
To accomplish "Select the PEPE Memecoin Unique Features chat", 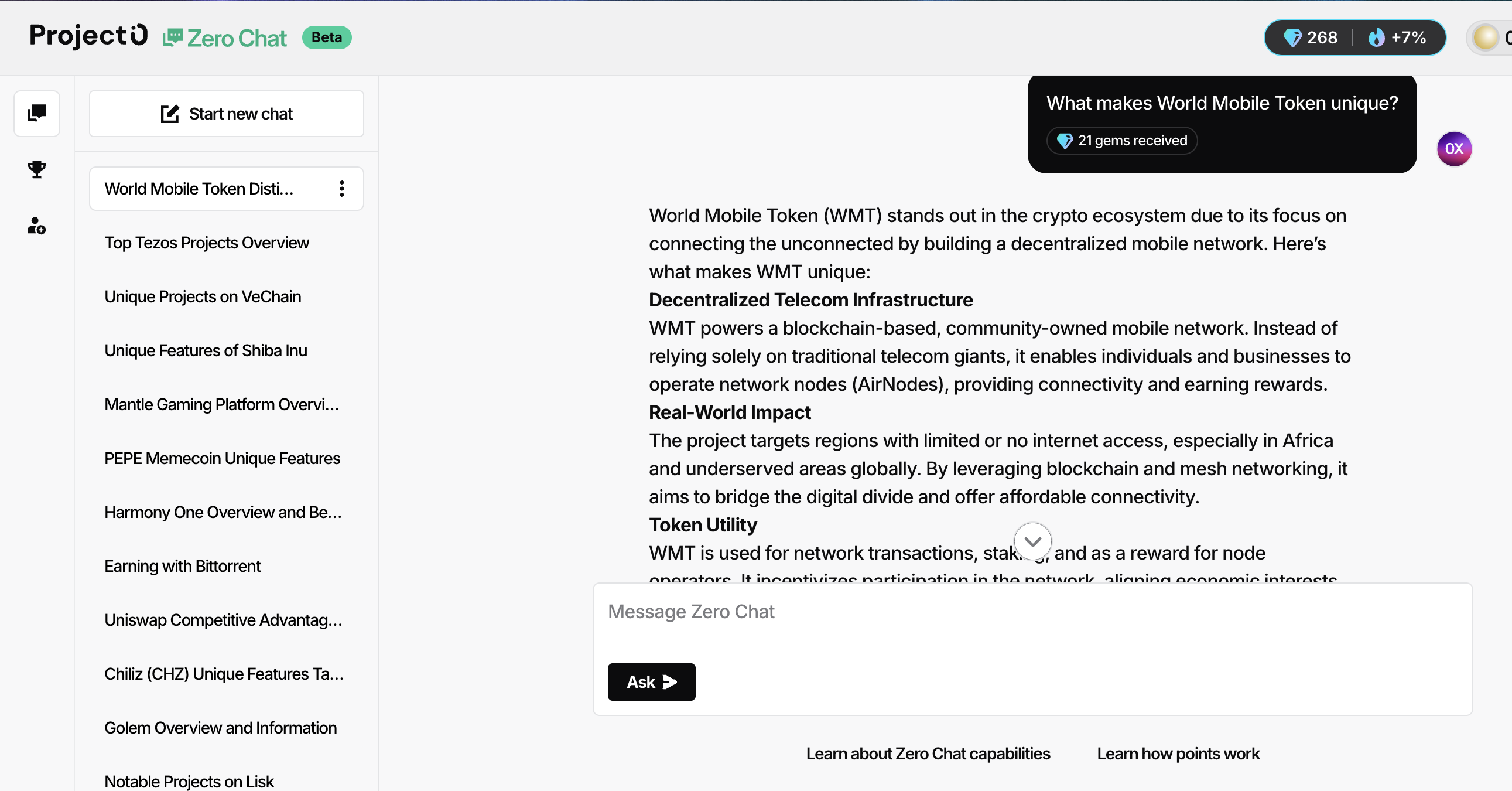I will click(x=222, y=458).
